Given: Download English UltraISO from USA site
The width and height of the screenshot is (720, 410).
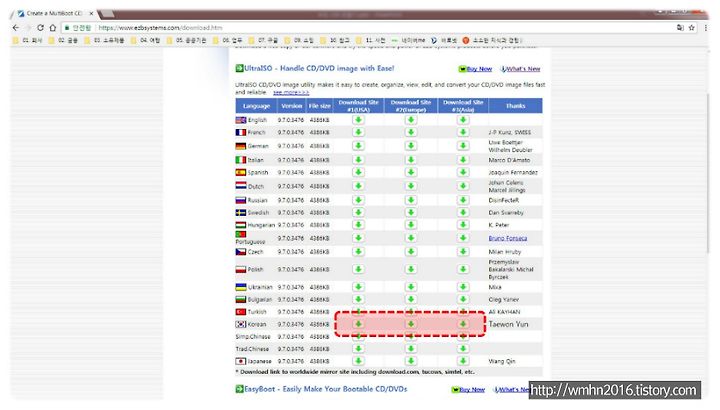Looking at the screenshot, I should tap(358, 120).
